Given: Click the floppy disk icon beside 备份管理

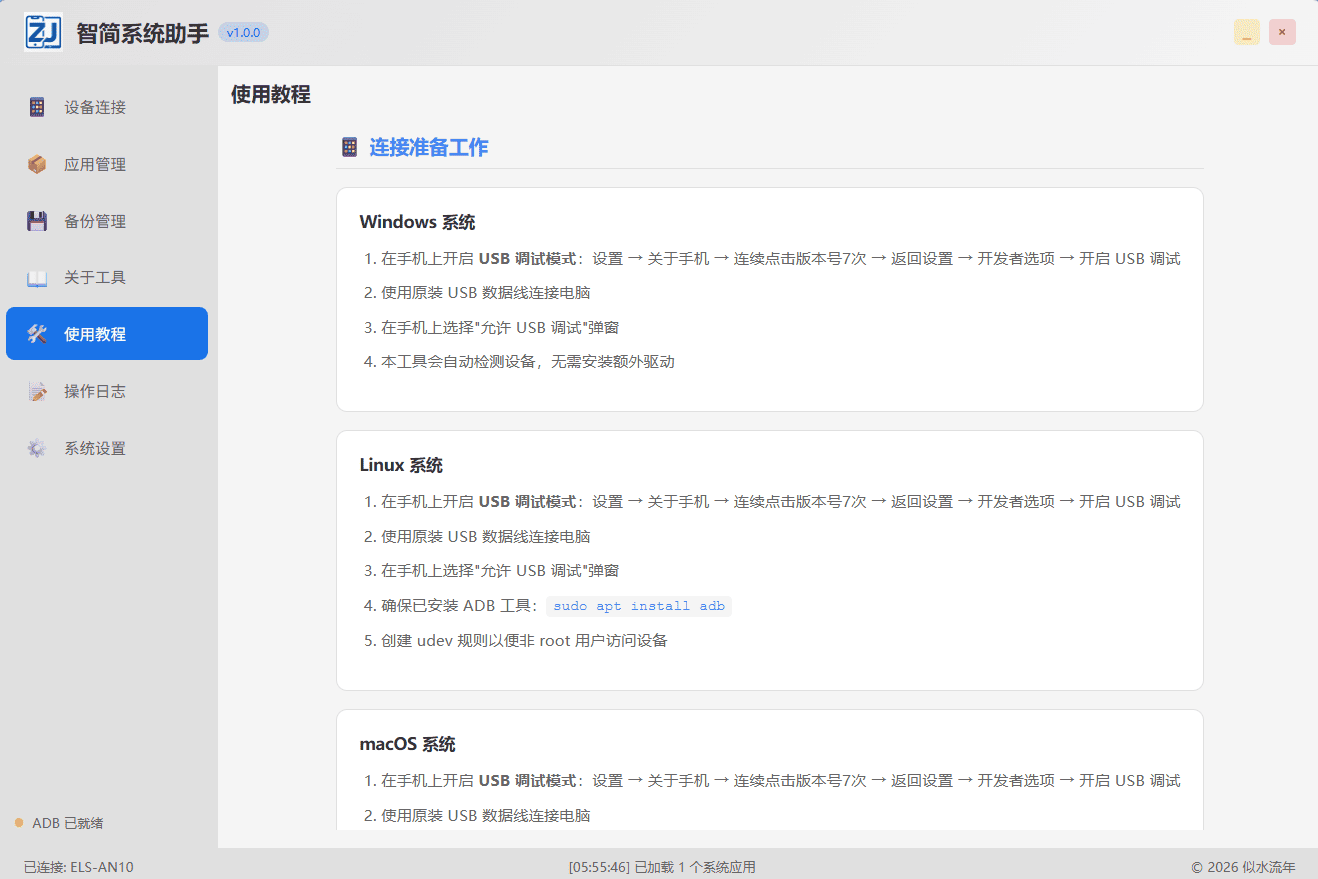Looking at the screenshot, I should (x=37, y=221).
